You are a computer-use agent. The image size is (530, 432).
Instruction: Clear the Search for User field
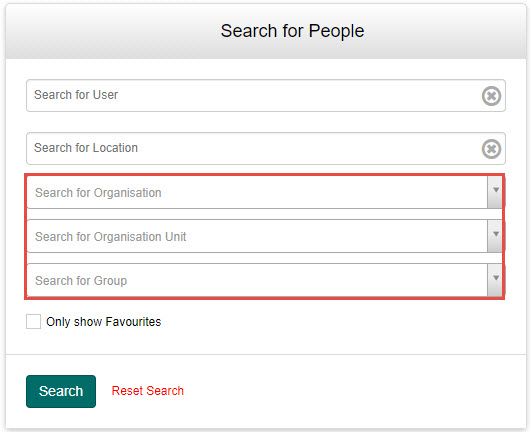(x=491, y=96)
